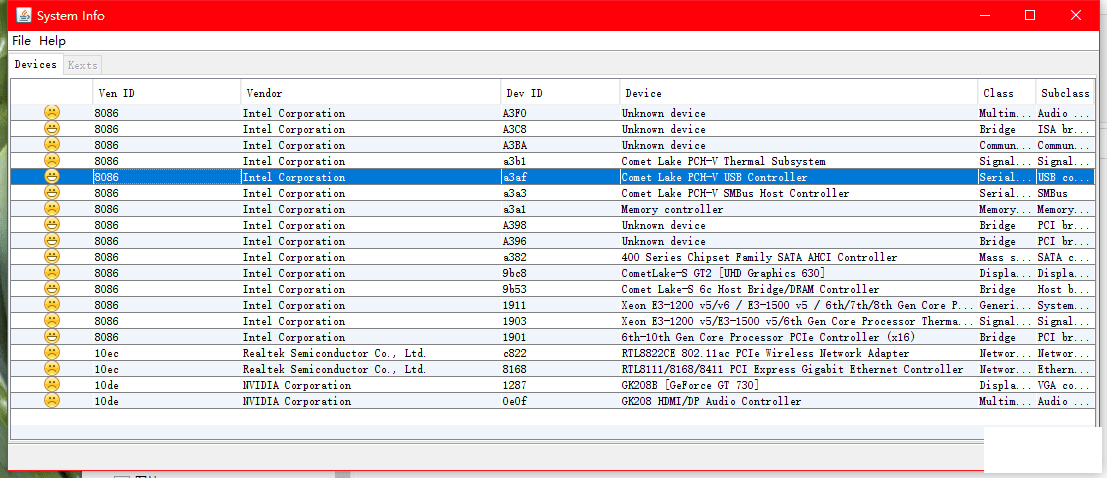This screenshot has height=478, width=1107.
Task: Click the smiley icon for the SATA AHCI Controller row
Action: coord(52,257)
